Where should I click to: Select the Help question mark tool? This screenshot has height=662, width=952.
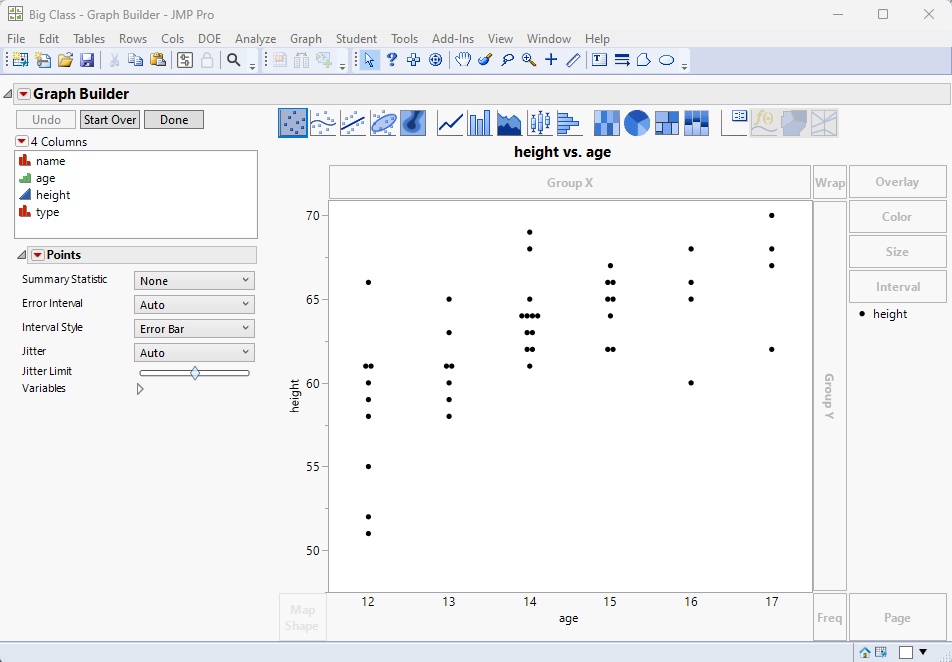[392, 60]
